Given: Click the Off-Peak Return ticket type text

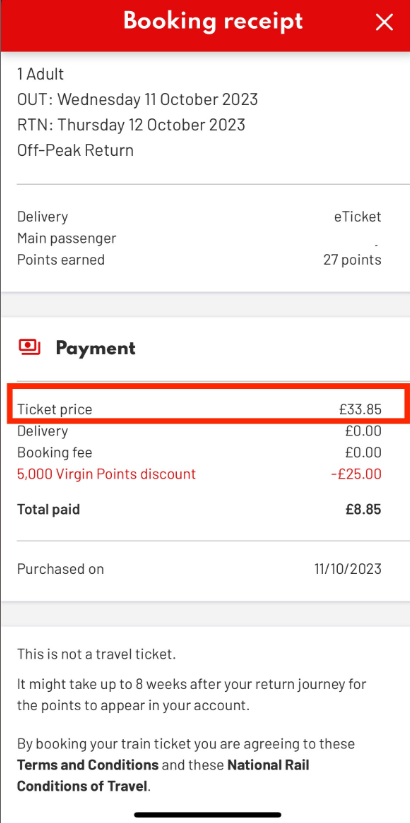Looking at the screenshot, I should coord(76,151).
